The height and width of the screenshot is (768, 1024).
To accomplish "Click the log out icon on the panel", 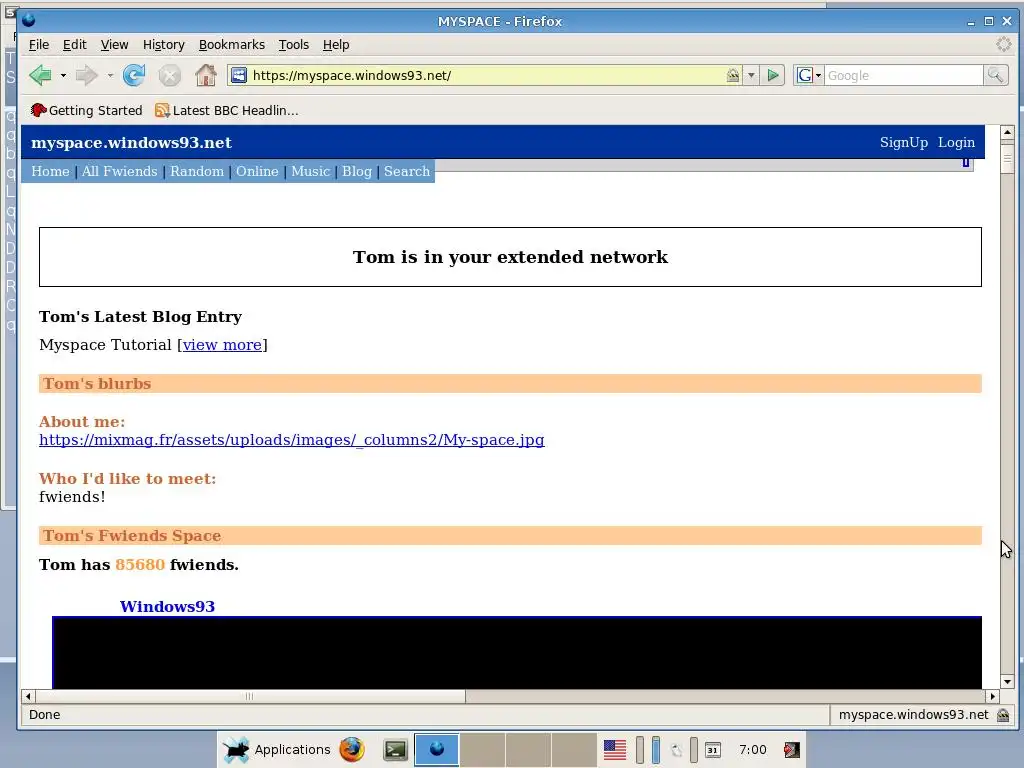I will [792, 750].
